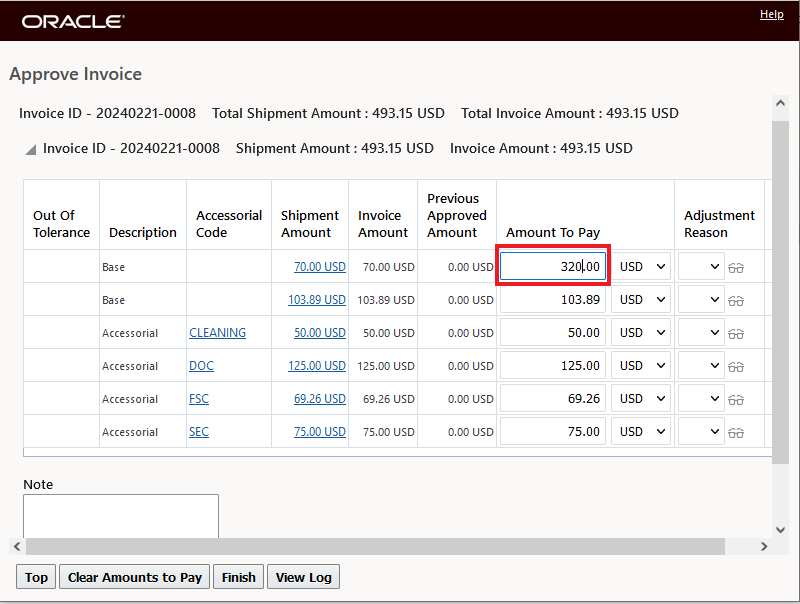Screen dimensions: 800x604
Task: Click Total Shipment Amount : 493.15 USD text
Action: click(x=328, y=113)
